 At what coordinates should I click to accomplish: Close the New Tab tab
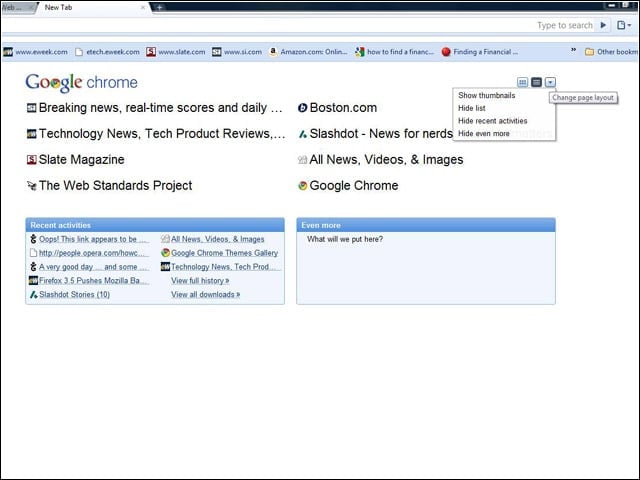(143, 7)
